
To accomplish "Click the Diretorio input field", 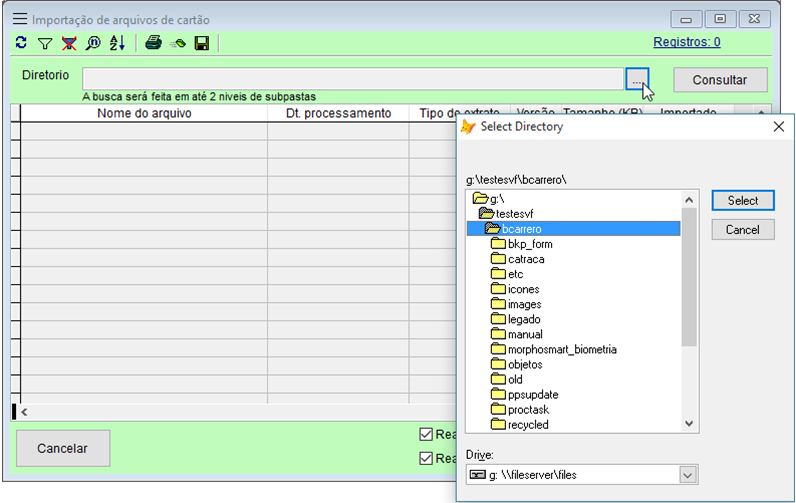I will pos(353,79).
